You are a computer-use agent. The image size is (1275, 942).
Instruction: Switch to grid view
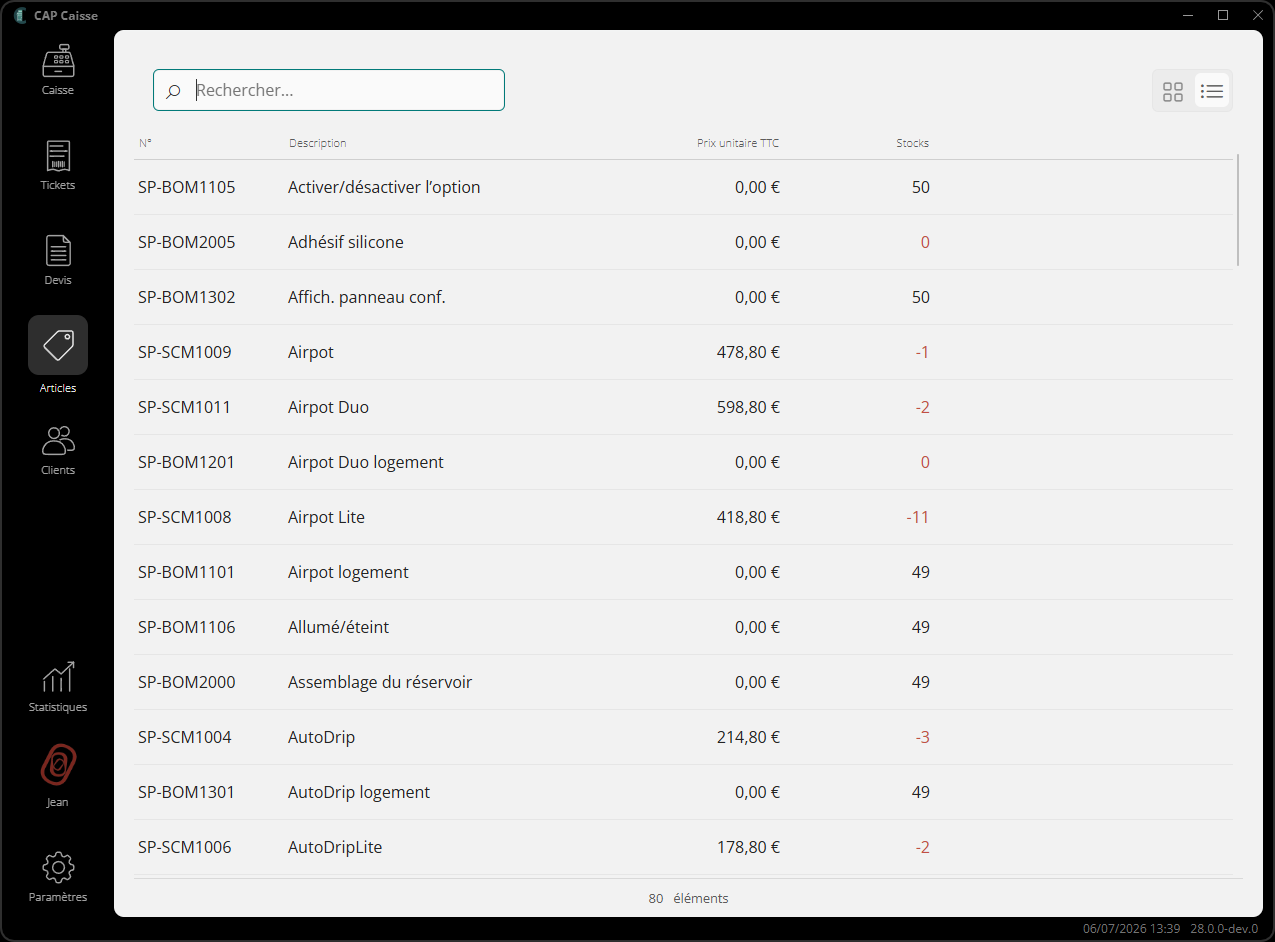[x=1173, y=91]
